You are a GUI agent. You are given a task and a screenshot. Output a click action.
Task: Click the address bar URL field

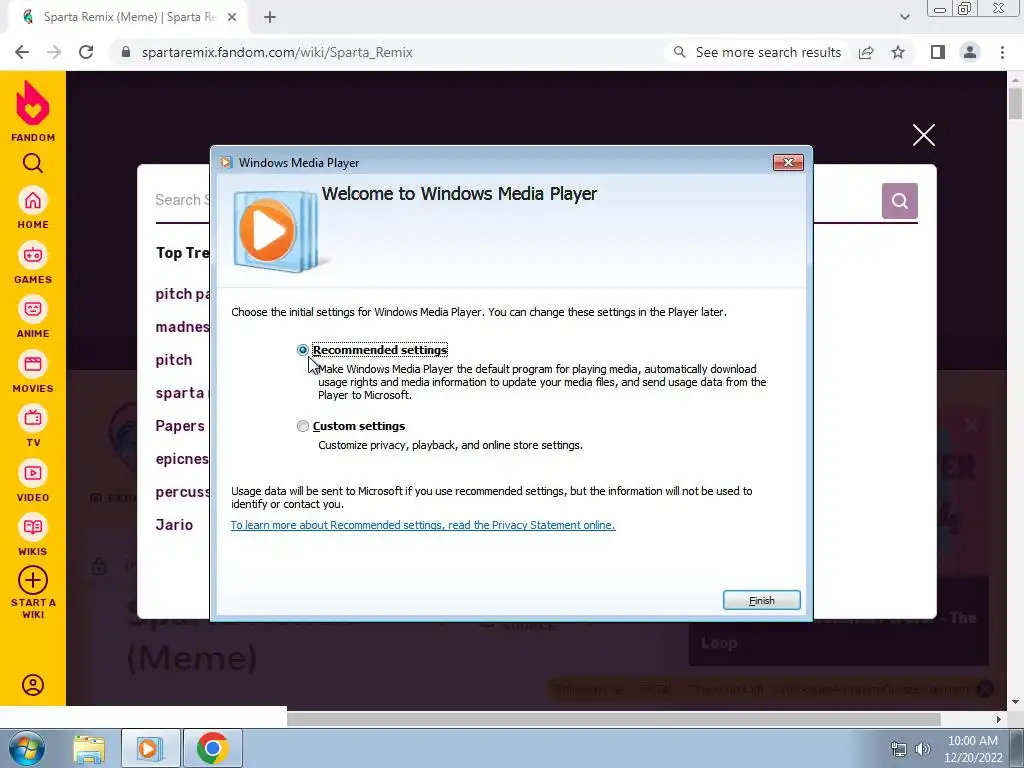tap(277, 52)
